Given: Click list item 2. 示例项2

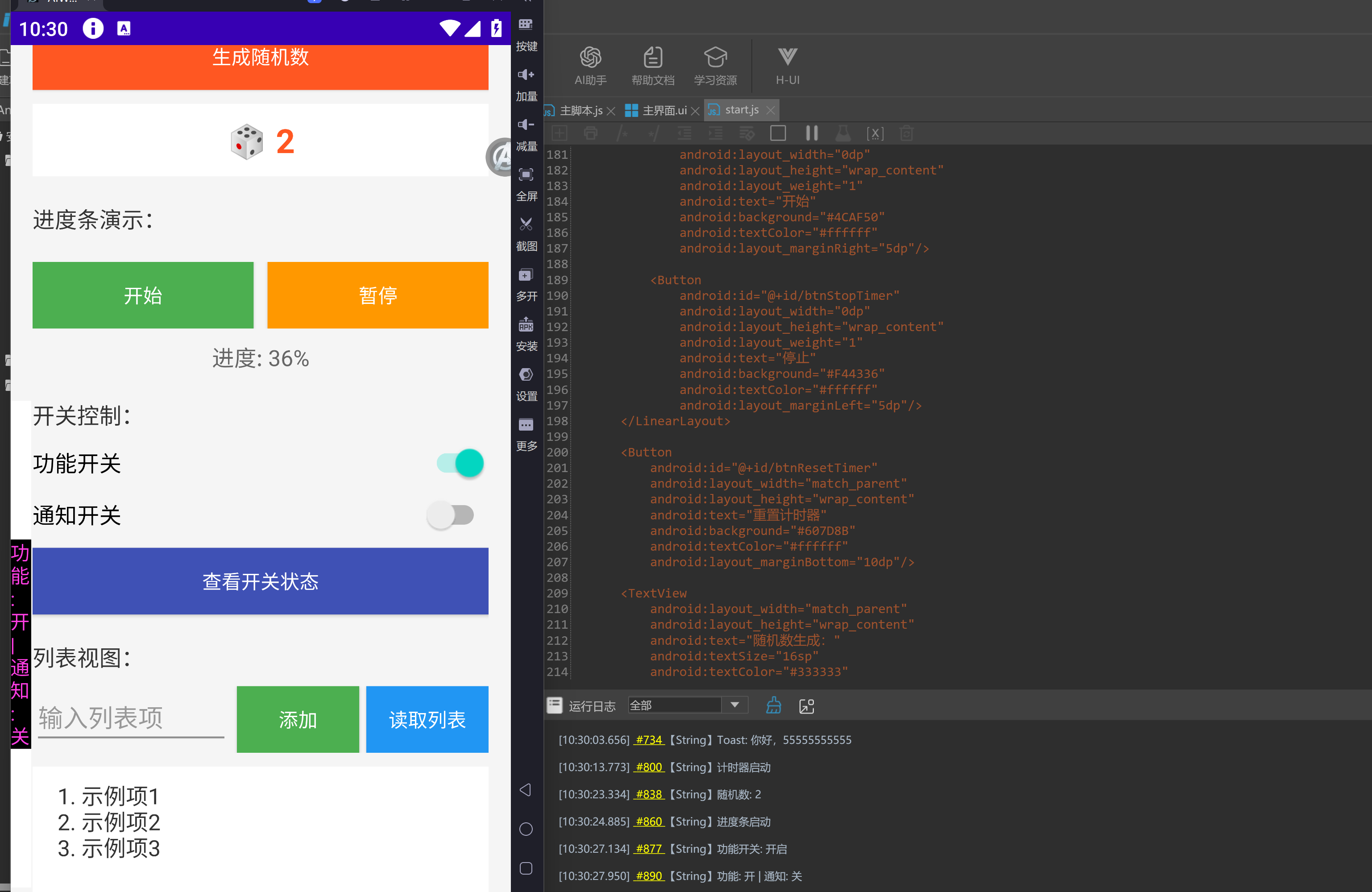Looking at the screenshot, I should point(109,822).
